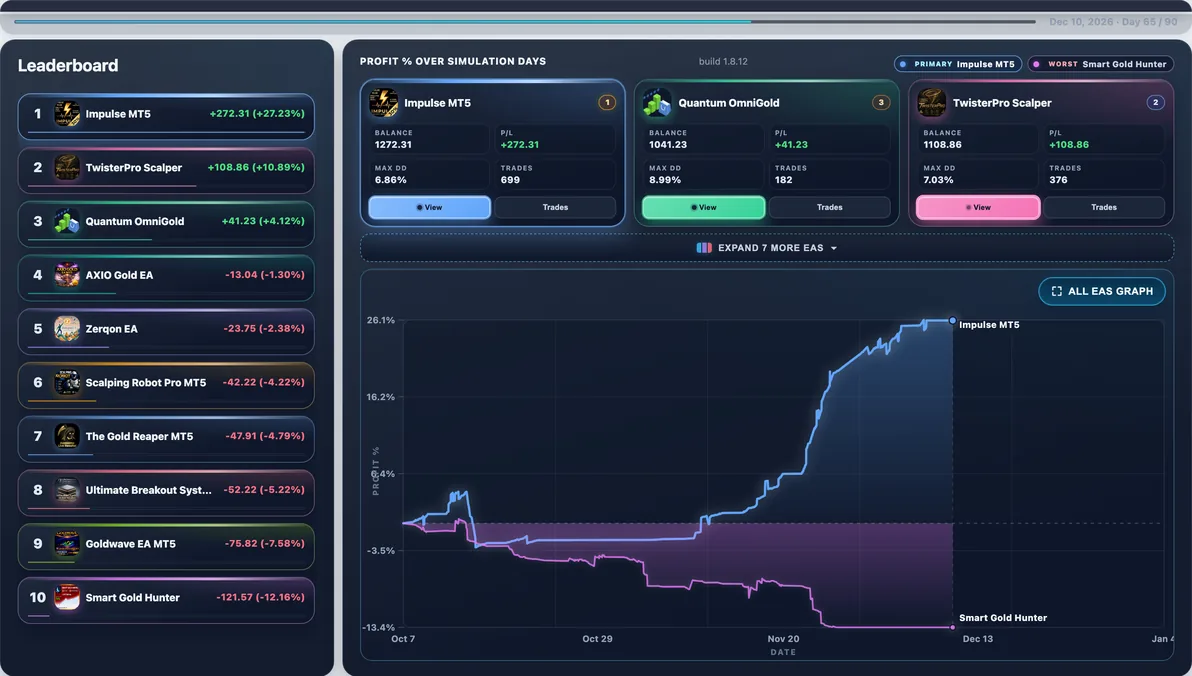Click the Nov 20 date axis label

(783, 639)
